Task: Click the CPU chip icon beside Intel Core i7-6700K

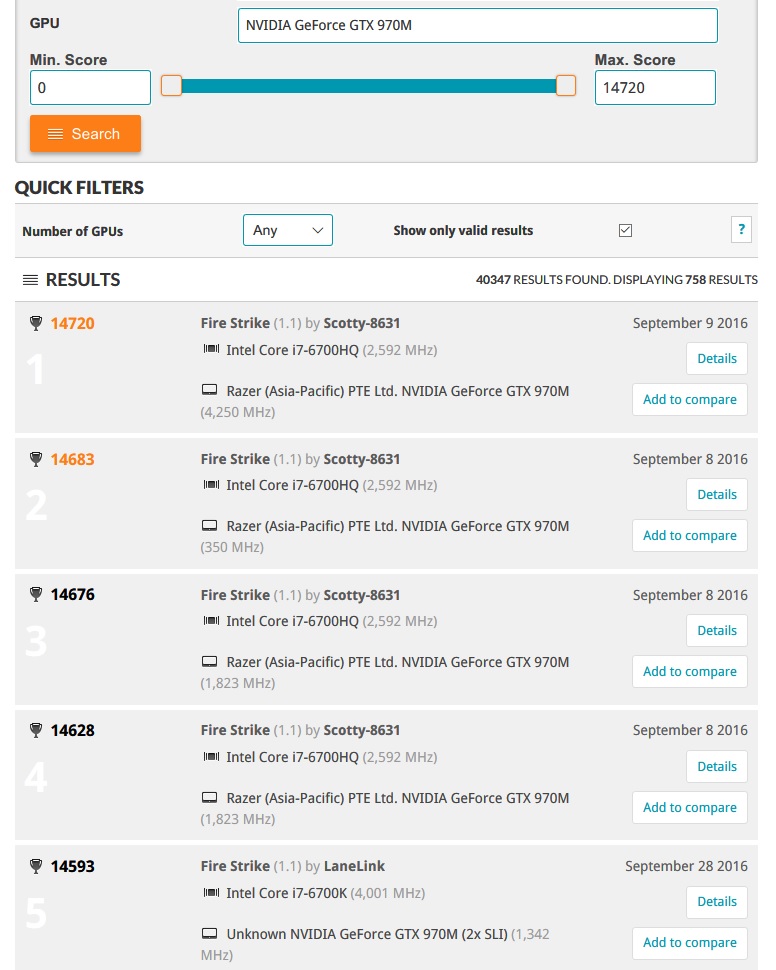Action: pyautogui.click(x=211, y=893)
